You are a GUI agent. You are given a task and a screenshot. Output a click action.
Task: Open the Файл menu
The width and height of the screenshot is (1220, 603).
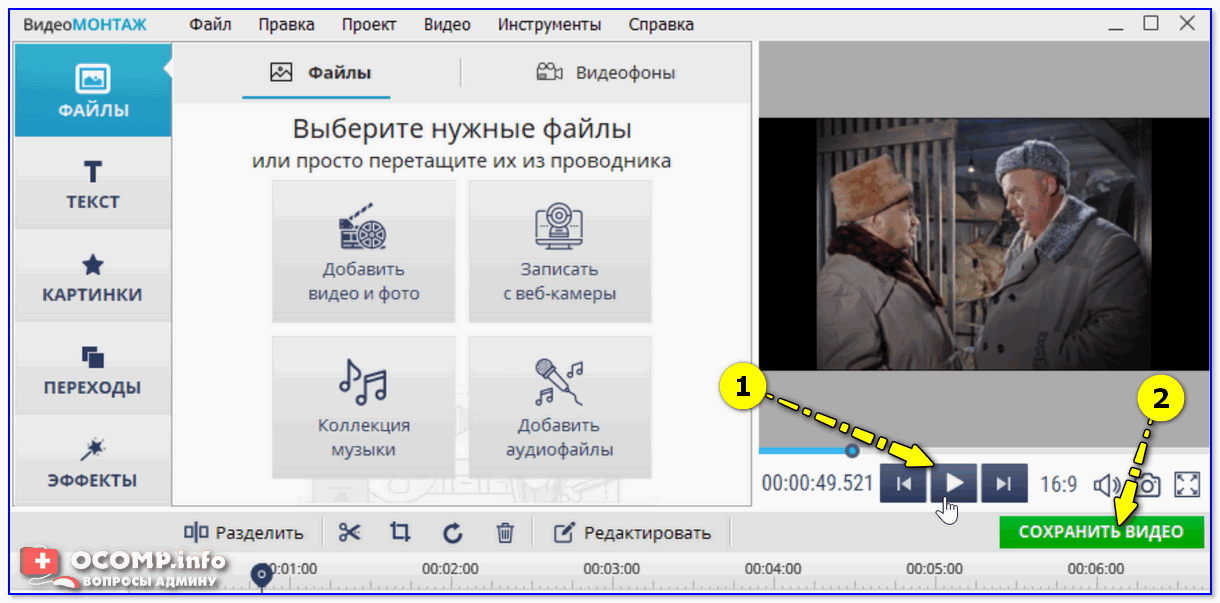click(x=210, y=24)
